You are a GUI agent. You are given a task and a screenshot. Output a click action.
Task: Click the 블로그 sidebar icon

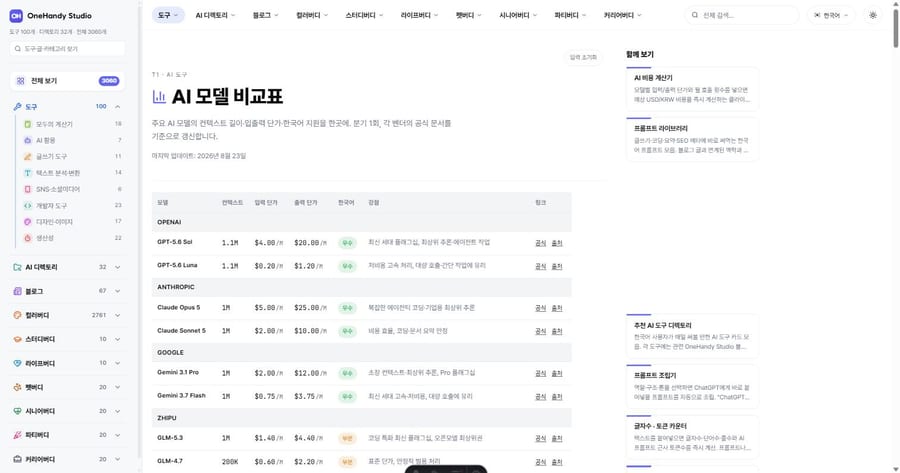(17, 291)
